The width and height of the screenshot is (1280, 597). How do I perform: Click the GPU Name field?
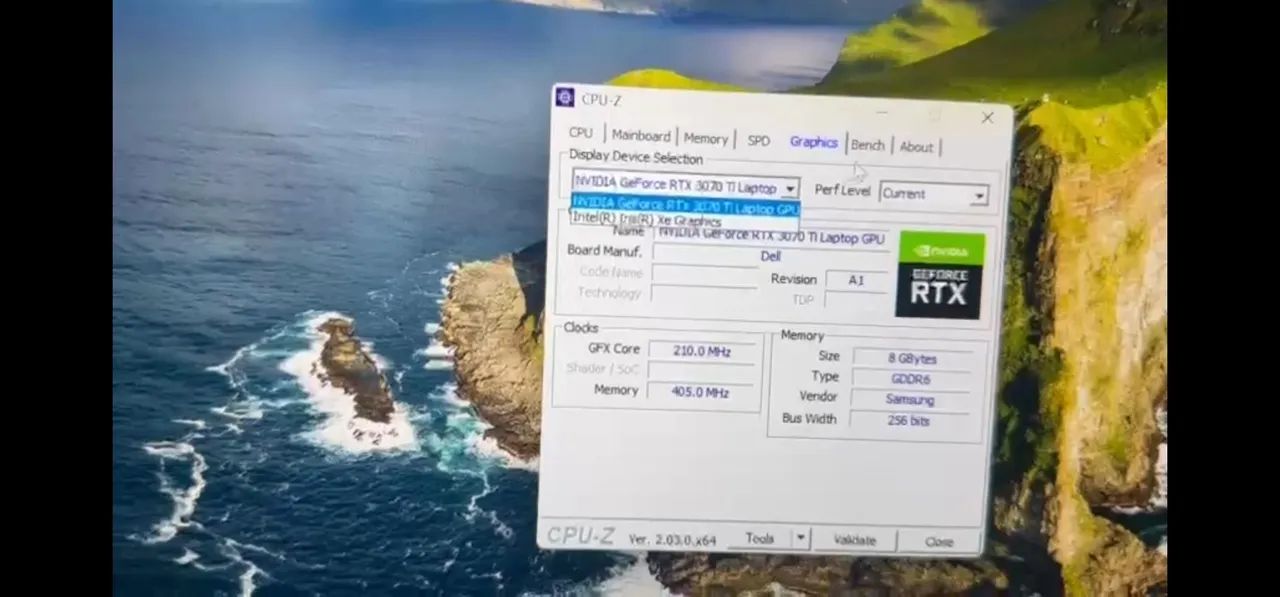[771, 236]
